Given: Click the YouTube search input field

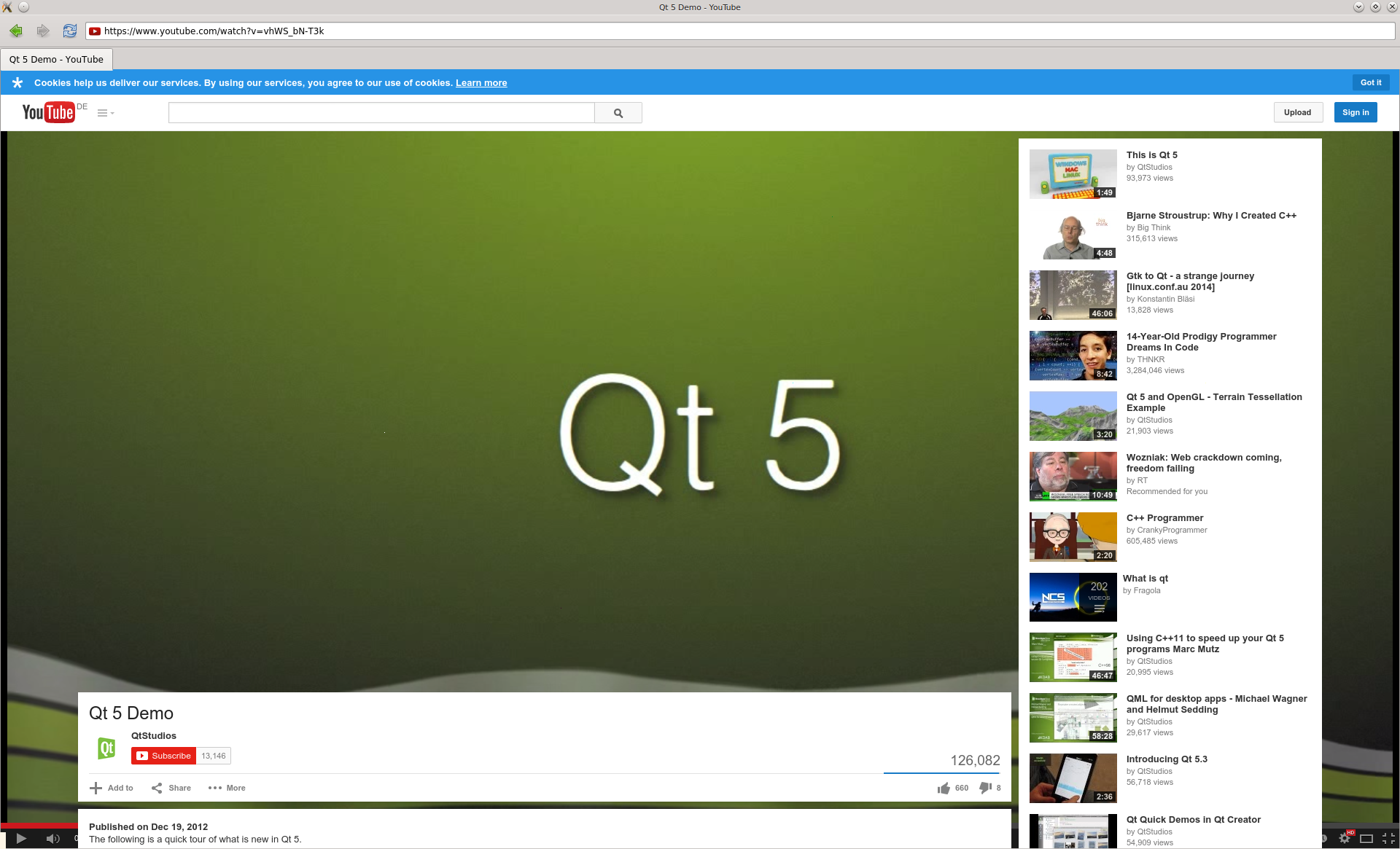Looking at the screenshot, I should 381,113.
